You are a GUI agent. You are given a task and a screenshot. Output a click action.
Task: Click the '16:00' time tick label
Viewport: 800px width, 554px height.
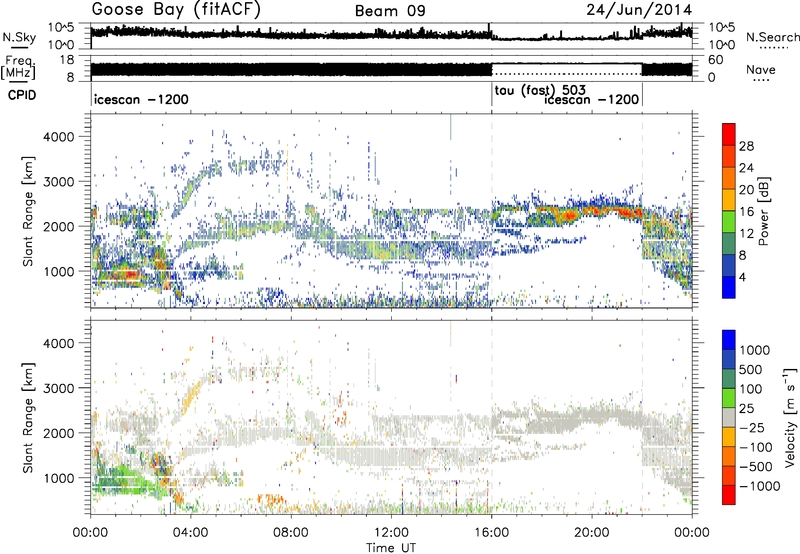[491, 533]
